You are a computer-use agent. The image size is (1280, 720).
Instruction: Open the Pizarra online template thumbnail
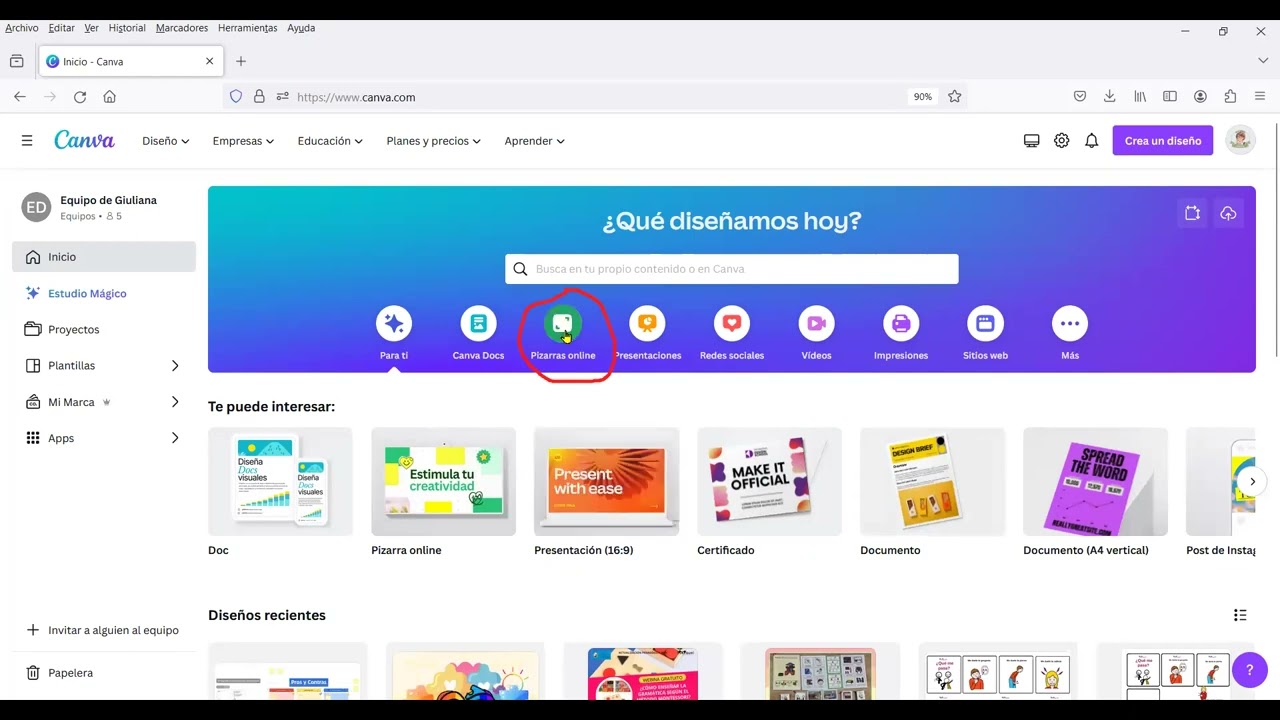tap(443, 482)
